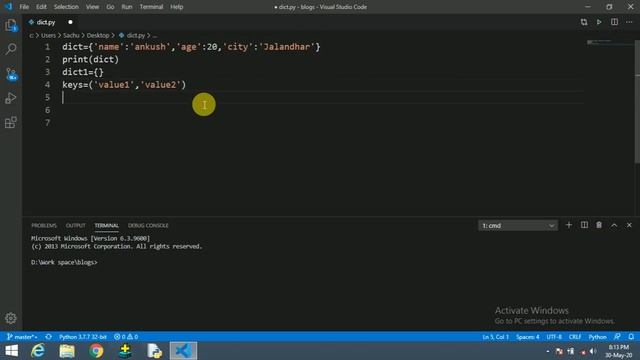Click the unsaved dot on dict.py tab

click(70, 22)
